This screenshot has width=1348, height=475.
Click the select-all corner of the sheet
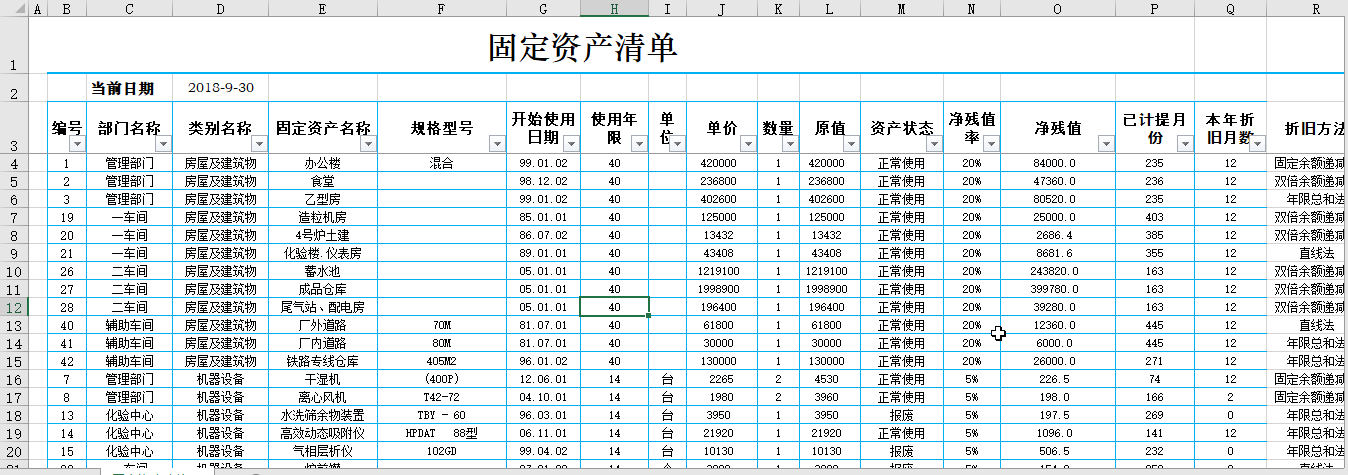[x=14, y=9]
